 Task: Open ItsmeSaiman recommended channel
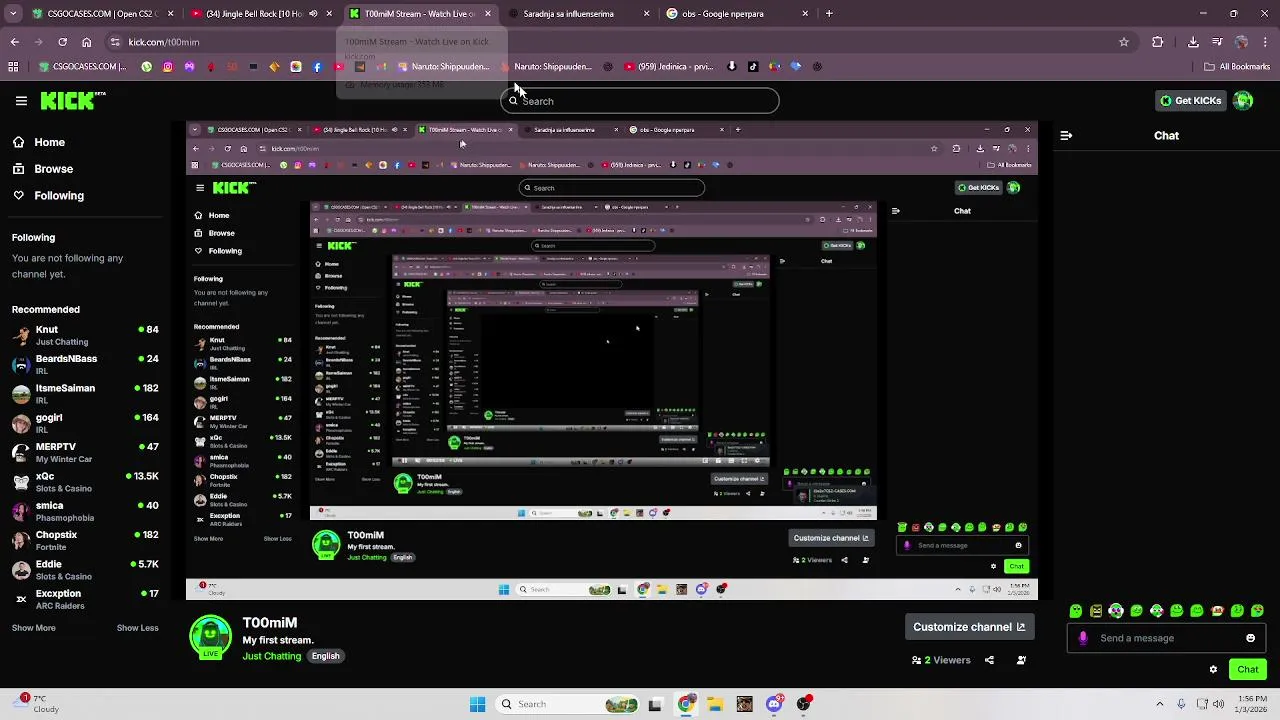(85, 394)
